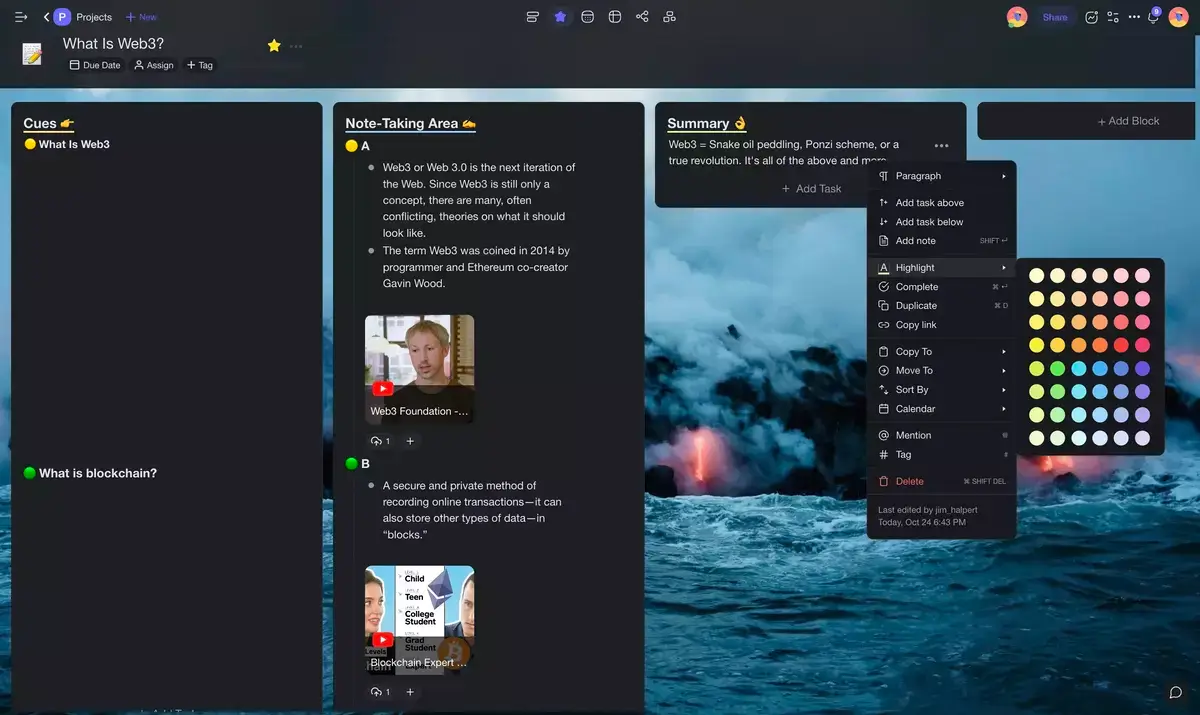This screenshot has width=1200, height=715.
Task: Expand the Paragraph submenu
Action: click(941, 176)
